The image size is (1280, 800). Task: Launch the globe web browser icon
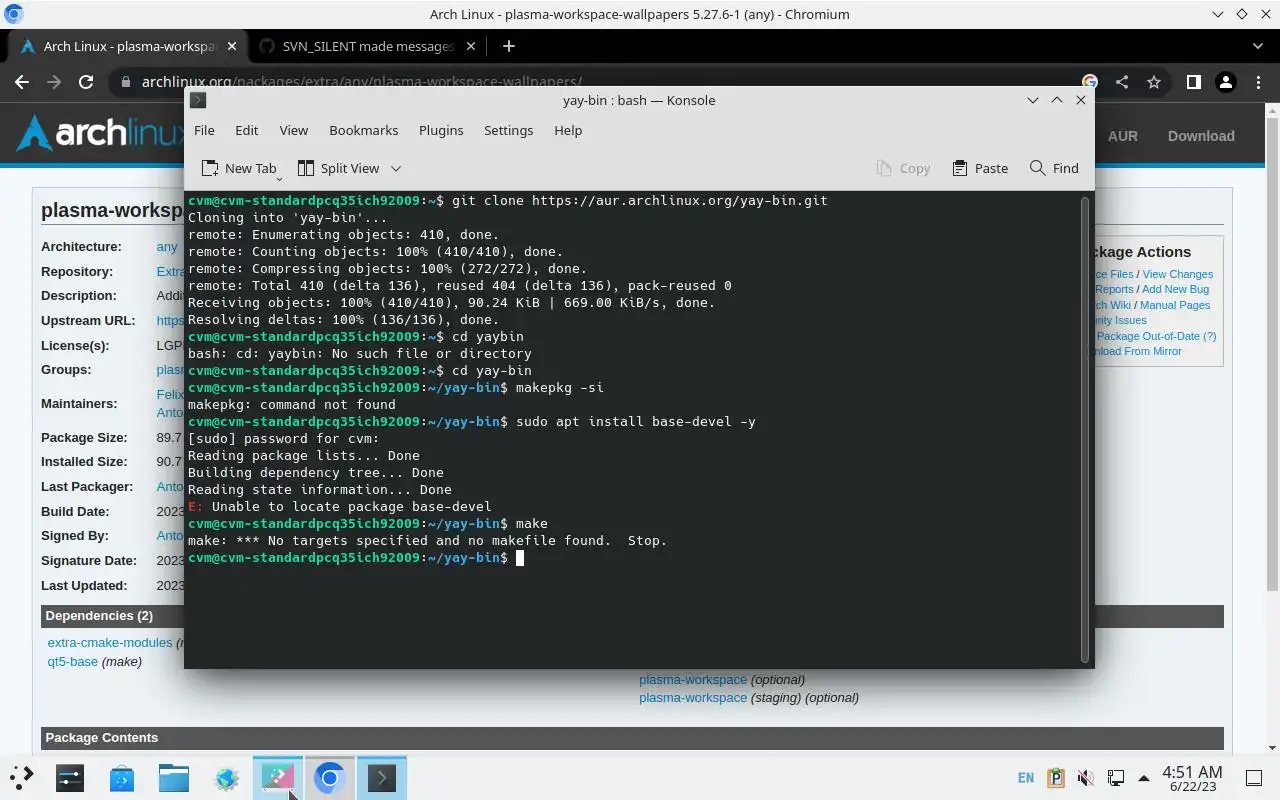(226, 777)
